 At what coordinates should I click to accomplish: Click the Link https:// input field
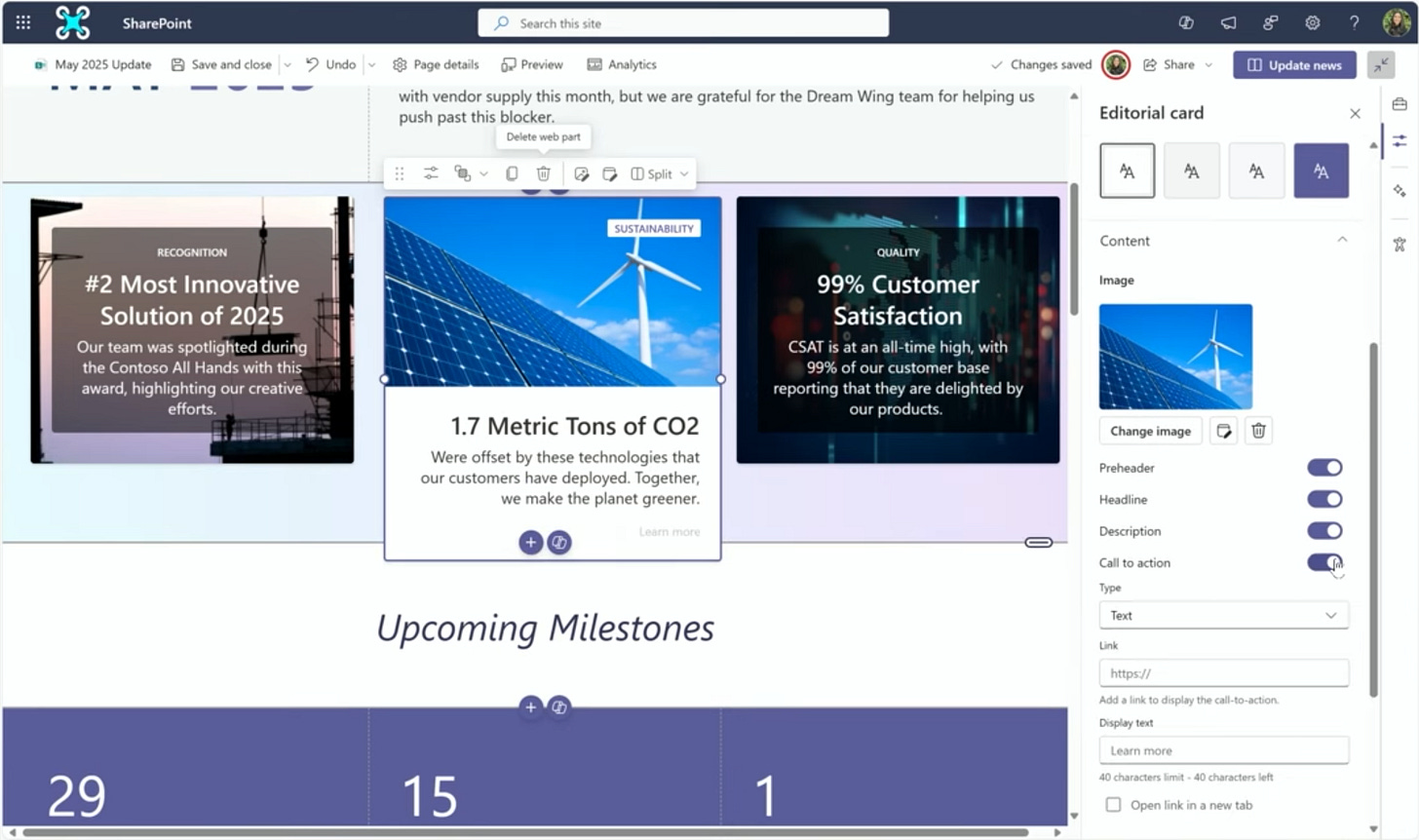point(1223,673)
